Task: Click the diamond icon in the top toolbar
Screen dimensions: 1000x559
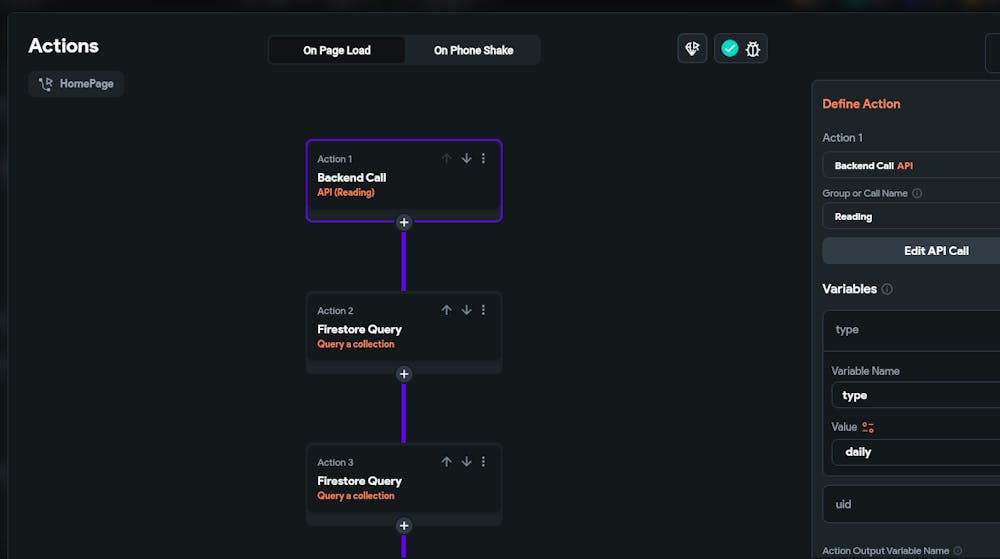Action: click(692, 48)
